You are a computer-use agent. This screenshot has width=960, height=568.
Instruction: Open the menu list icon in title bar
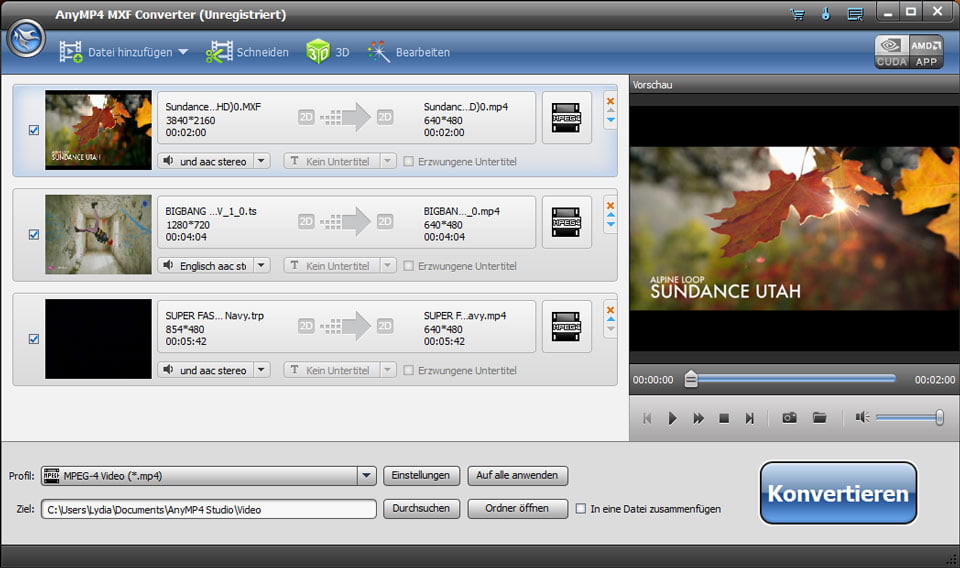point(855,14)
